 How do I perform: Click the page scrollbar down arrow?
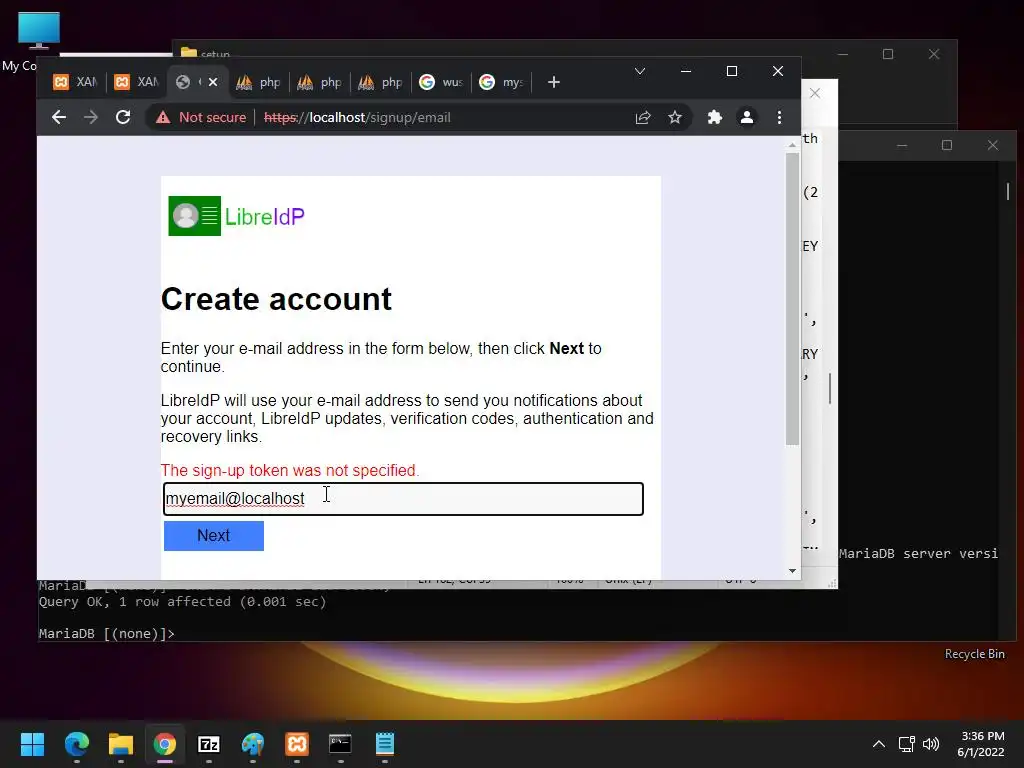(x=792, y=571)
